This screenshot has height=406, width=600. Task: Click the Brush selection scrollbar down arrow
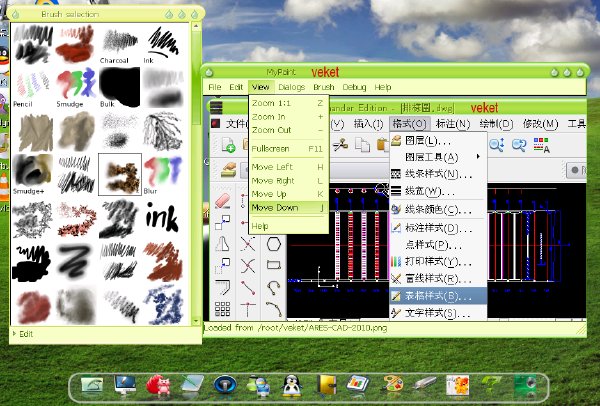click(196, 321)
